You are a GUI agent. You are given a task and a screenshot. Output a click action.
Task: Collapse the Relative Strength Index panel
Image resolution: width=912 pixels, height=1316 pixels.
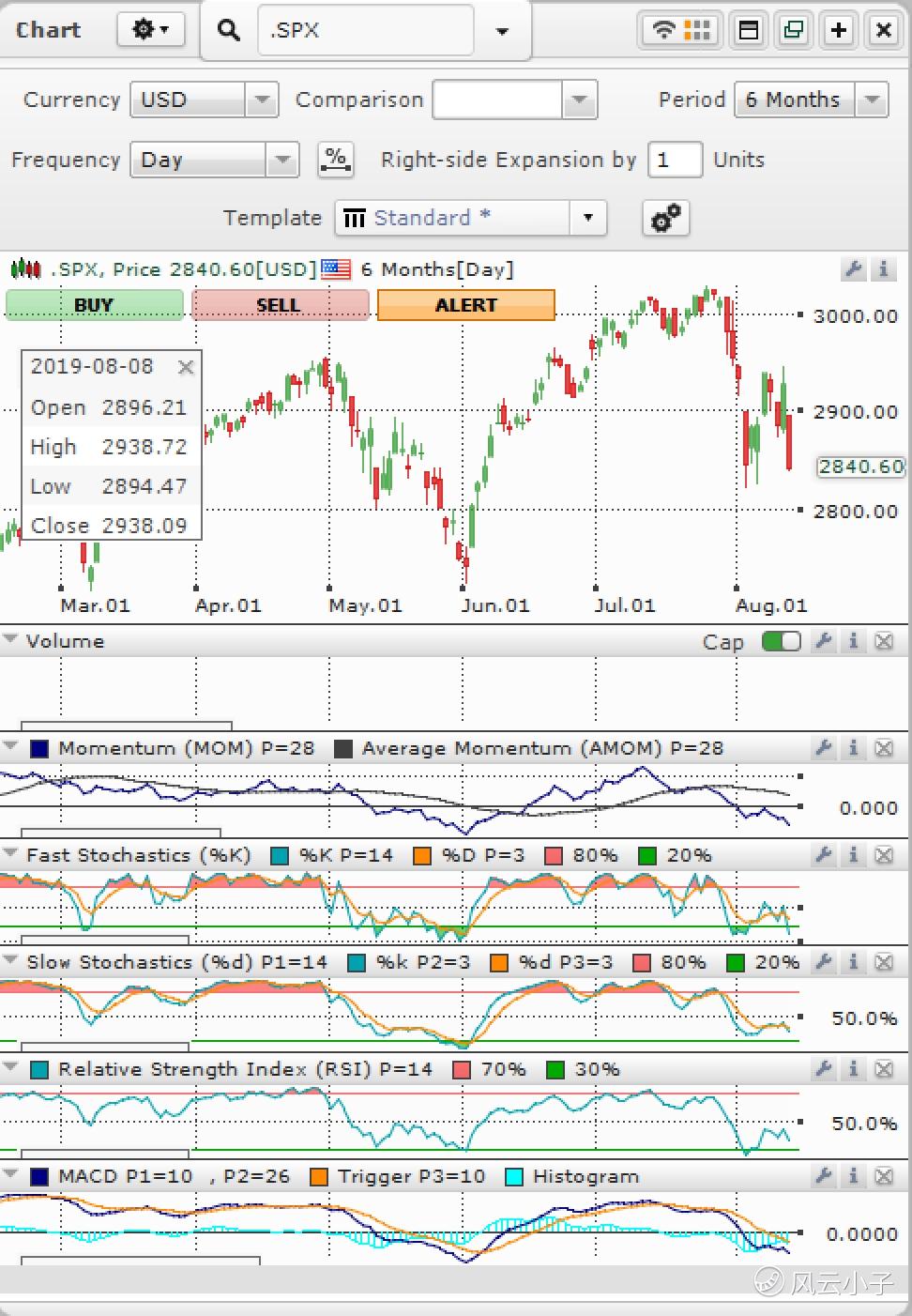pyautogui.click(x=11, y=1068)
